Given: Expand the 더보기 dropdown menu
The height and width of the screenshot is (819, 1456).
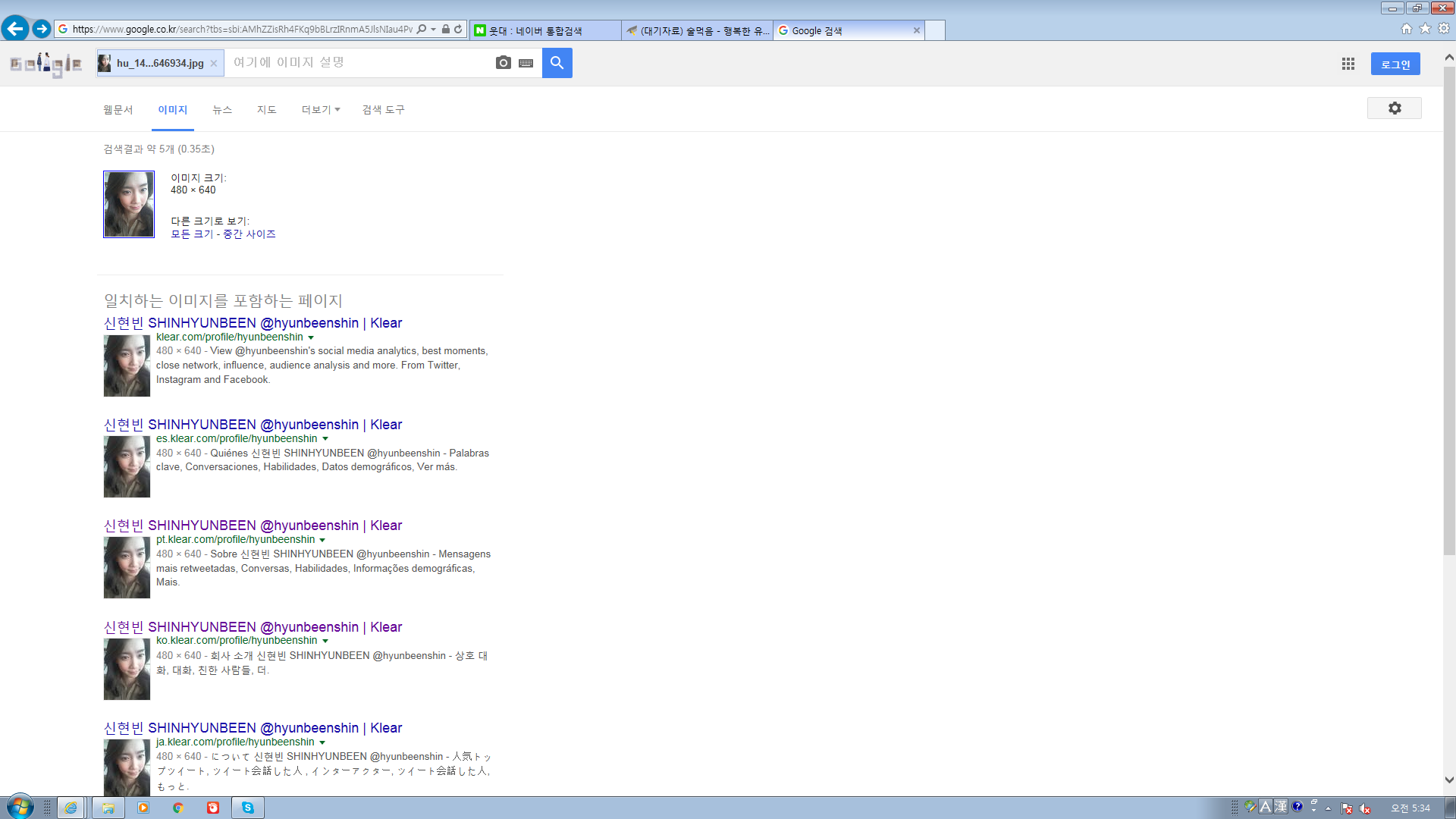Looking at the screenshot, I should (320, 110).
